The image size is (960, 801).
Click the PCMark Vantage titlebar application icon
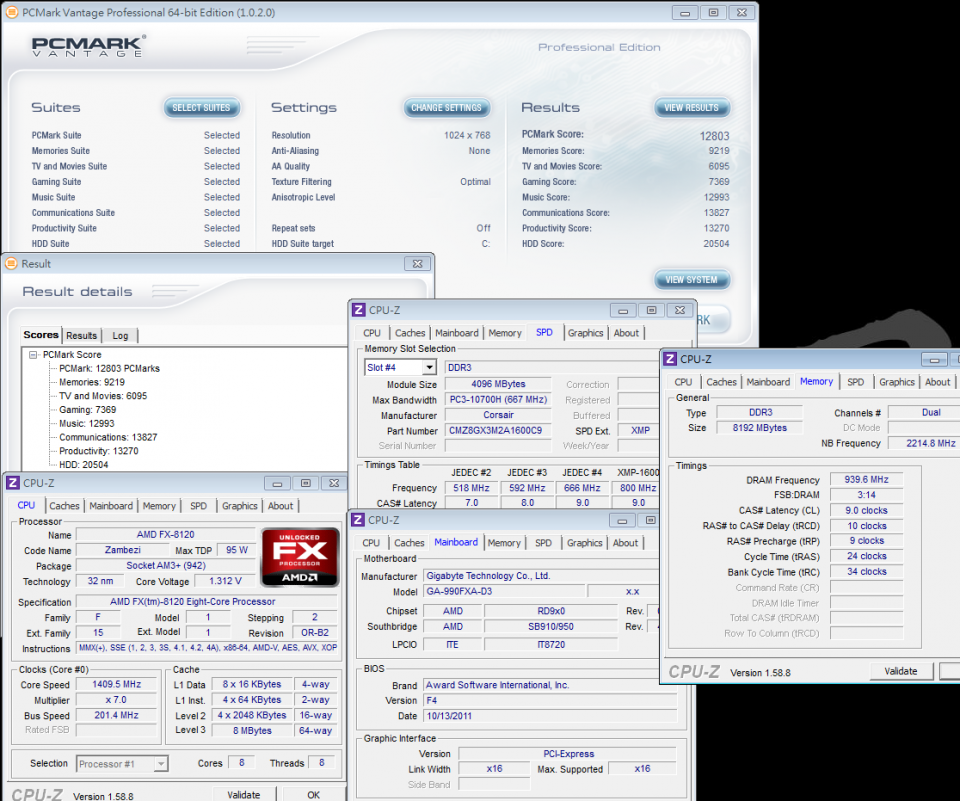point(11,12)
